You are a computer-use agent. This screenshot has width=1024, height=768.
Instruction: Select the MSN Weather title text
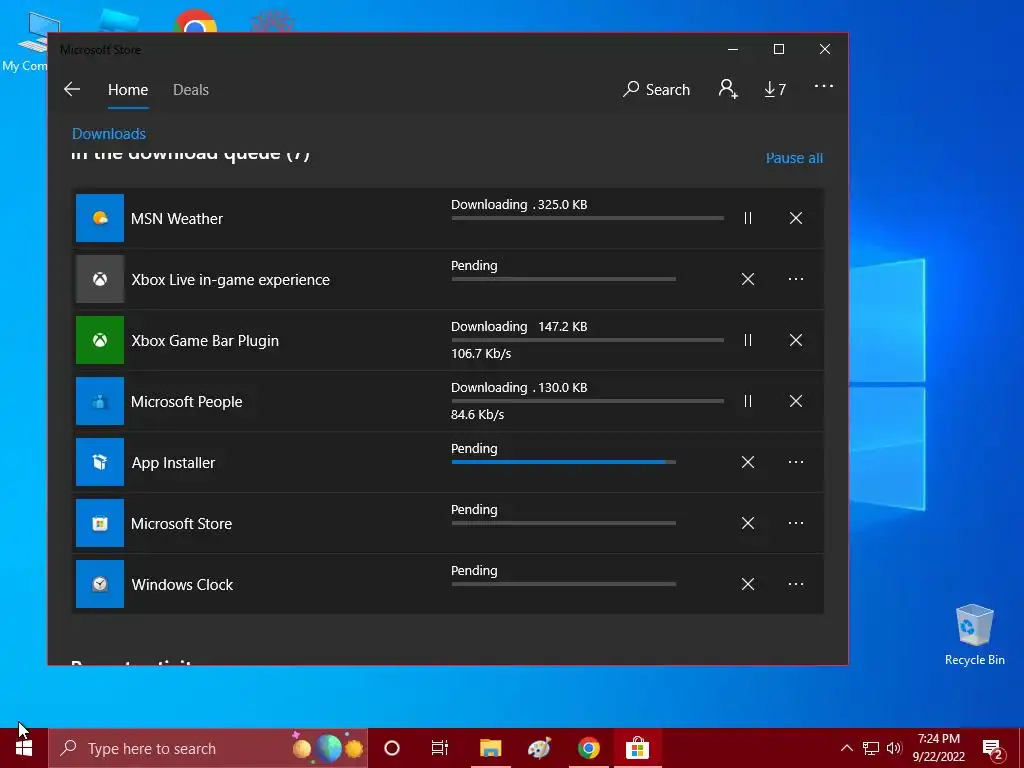176,219
